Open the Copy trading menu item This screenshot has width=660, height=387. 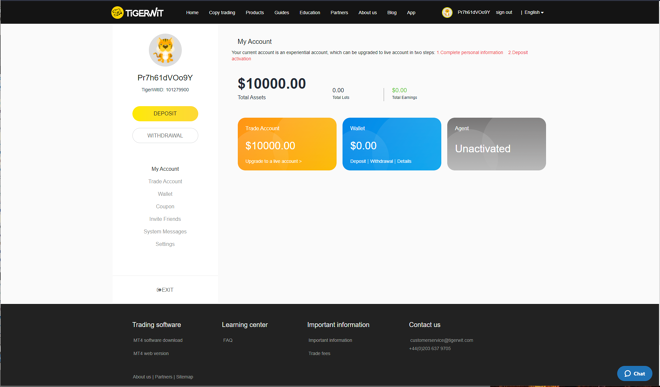click(x=222, y=13)
